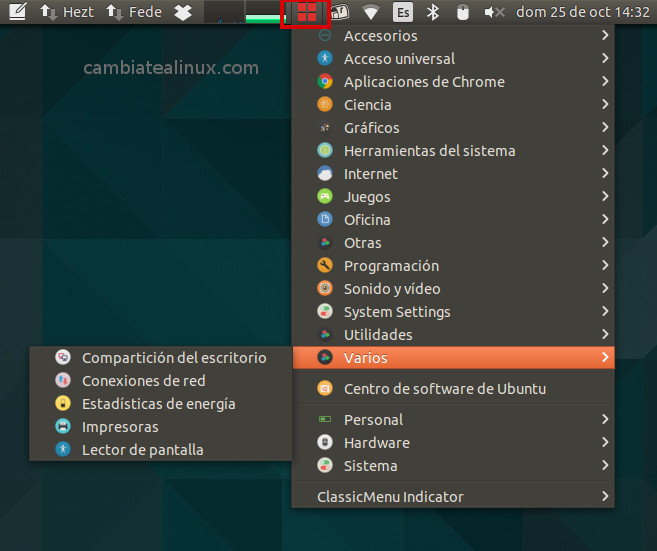
Task: Click the Fede network speed indicator
Action: pos(134,12)
